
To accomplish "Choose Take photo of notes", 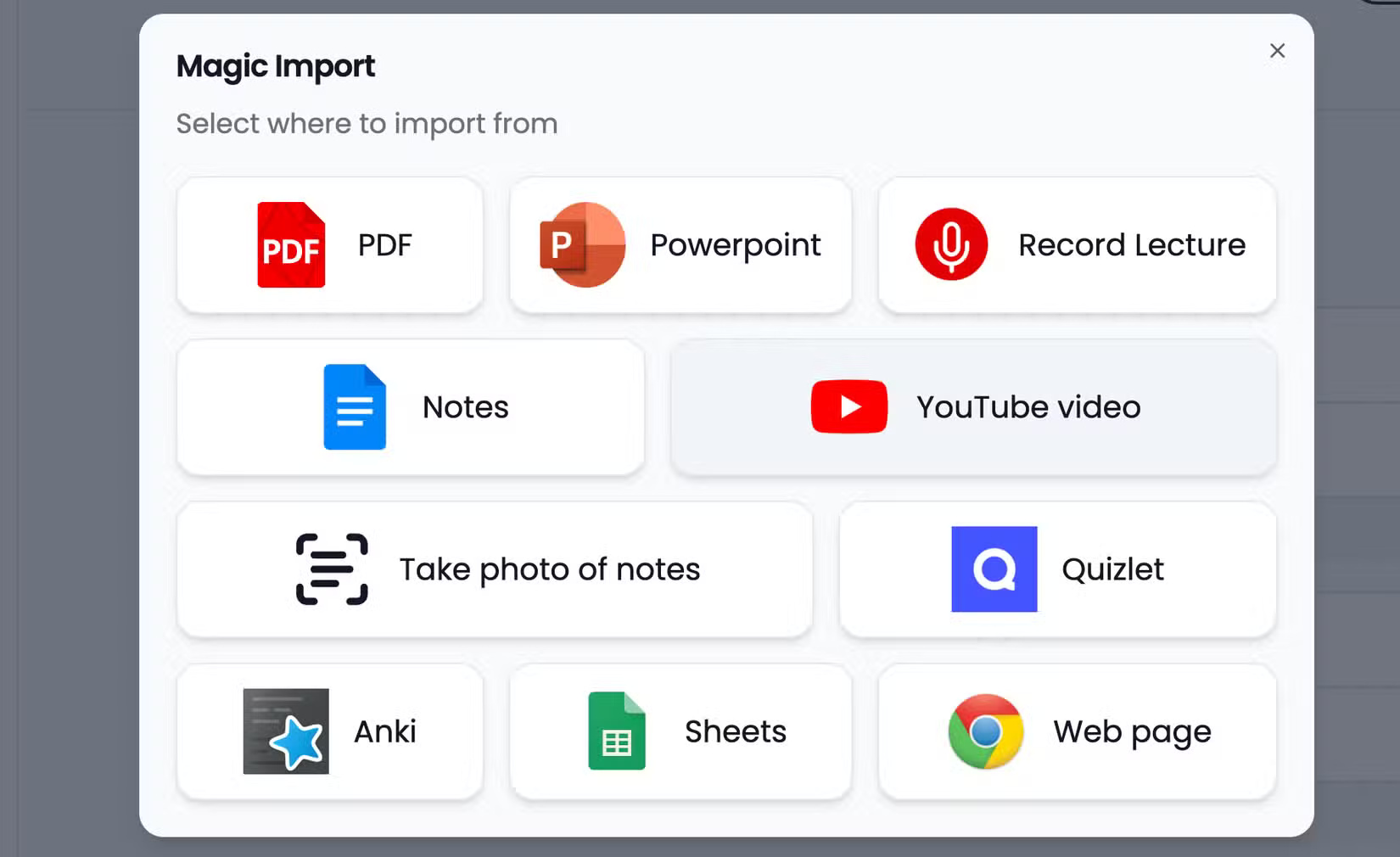I will 494,569.
